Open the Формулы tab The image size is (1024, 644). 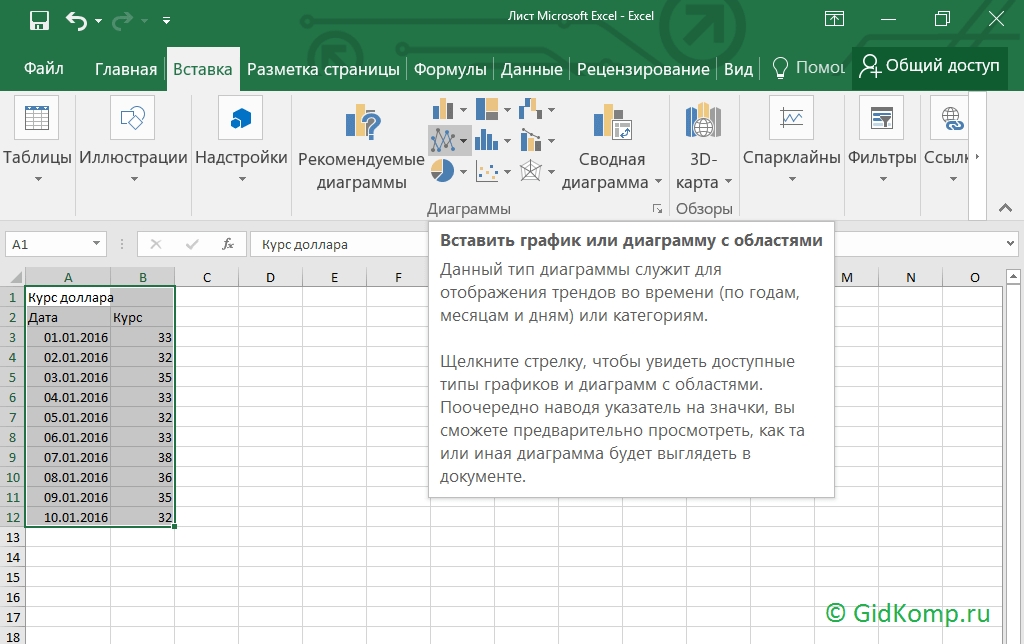pyautogui.click(x=450, y=69)
